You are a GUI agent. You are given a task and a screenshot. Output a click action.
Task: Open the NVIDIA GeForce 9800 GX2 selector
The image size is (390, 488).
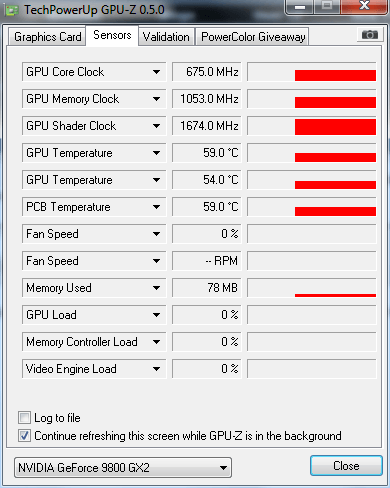(x=123, y=468)
